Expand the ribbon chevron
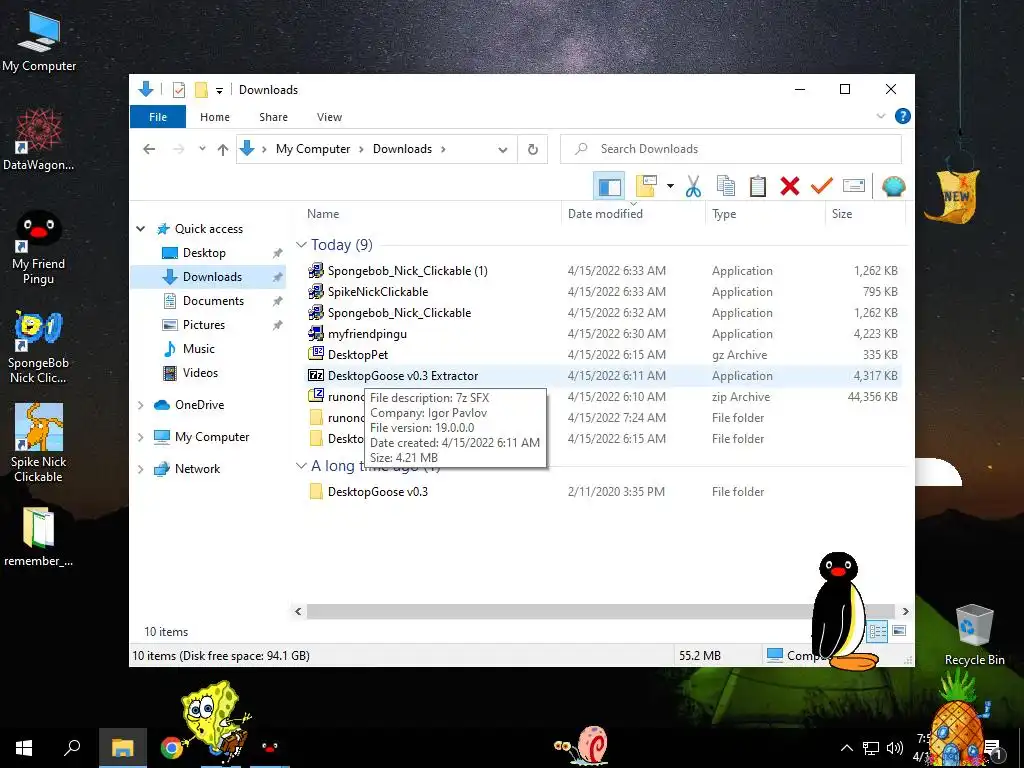 point(880,116)
